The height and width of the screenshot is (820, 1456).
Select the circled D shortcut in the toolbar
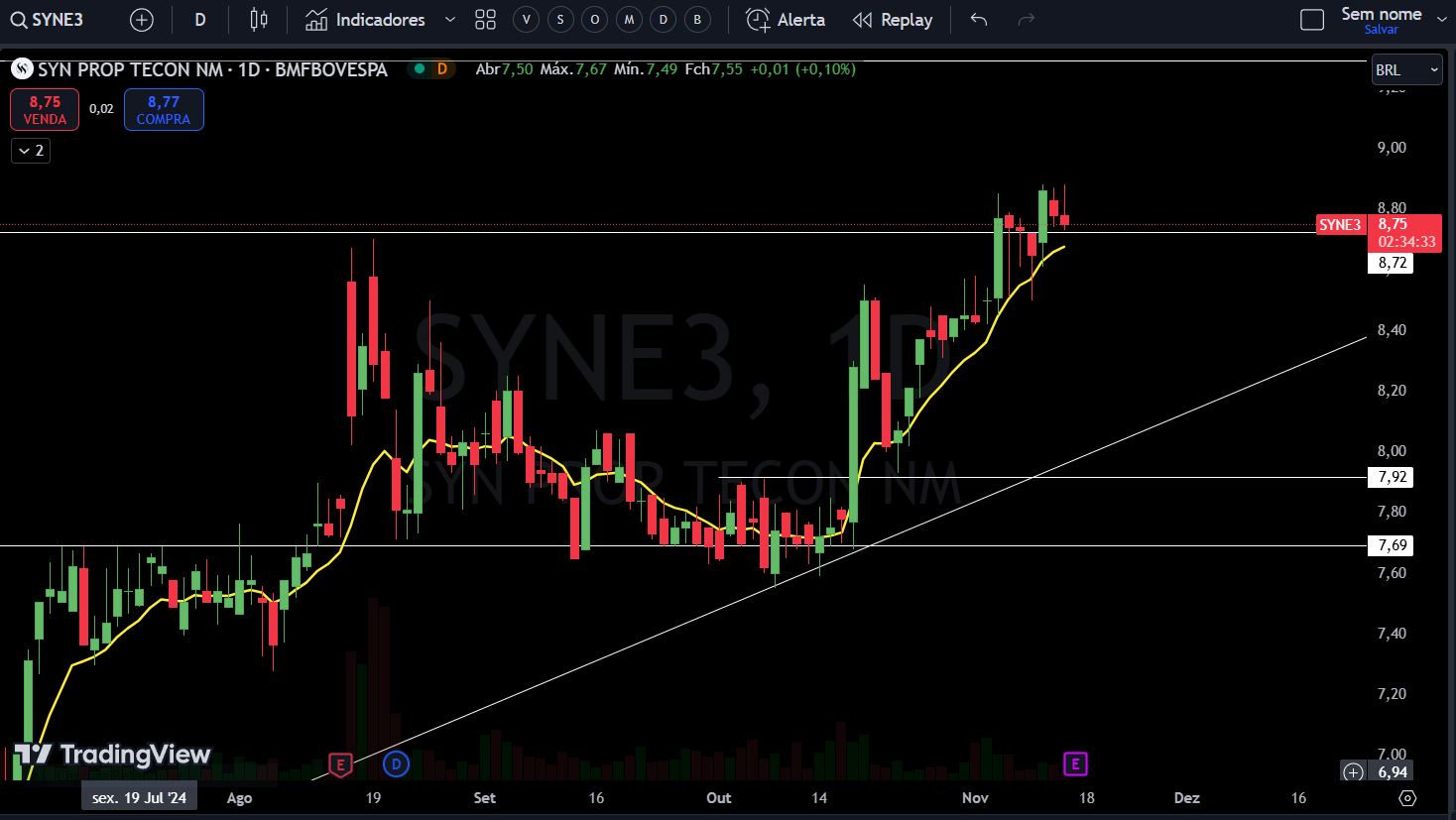pos(664,20)
